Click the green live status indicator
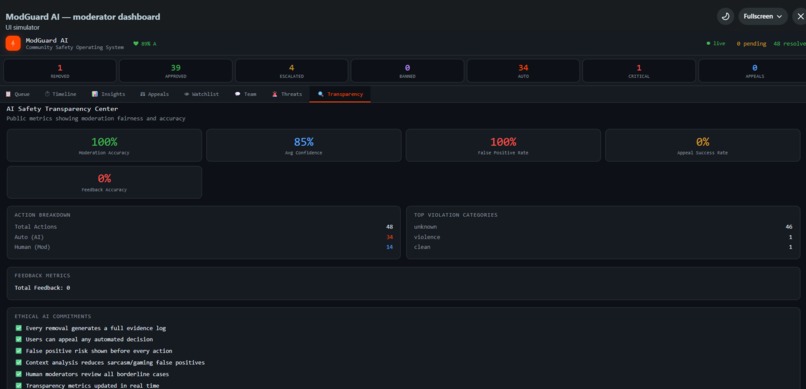The image size is (806, 389). [716, 44]
